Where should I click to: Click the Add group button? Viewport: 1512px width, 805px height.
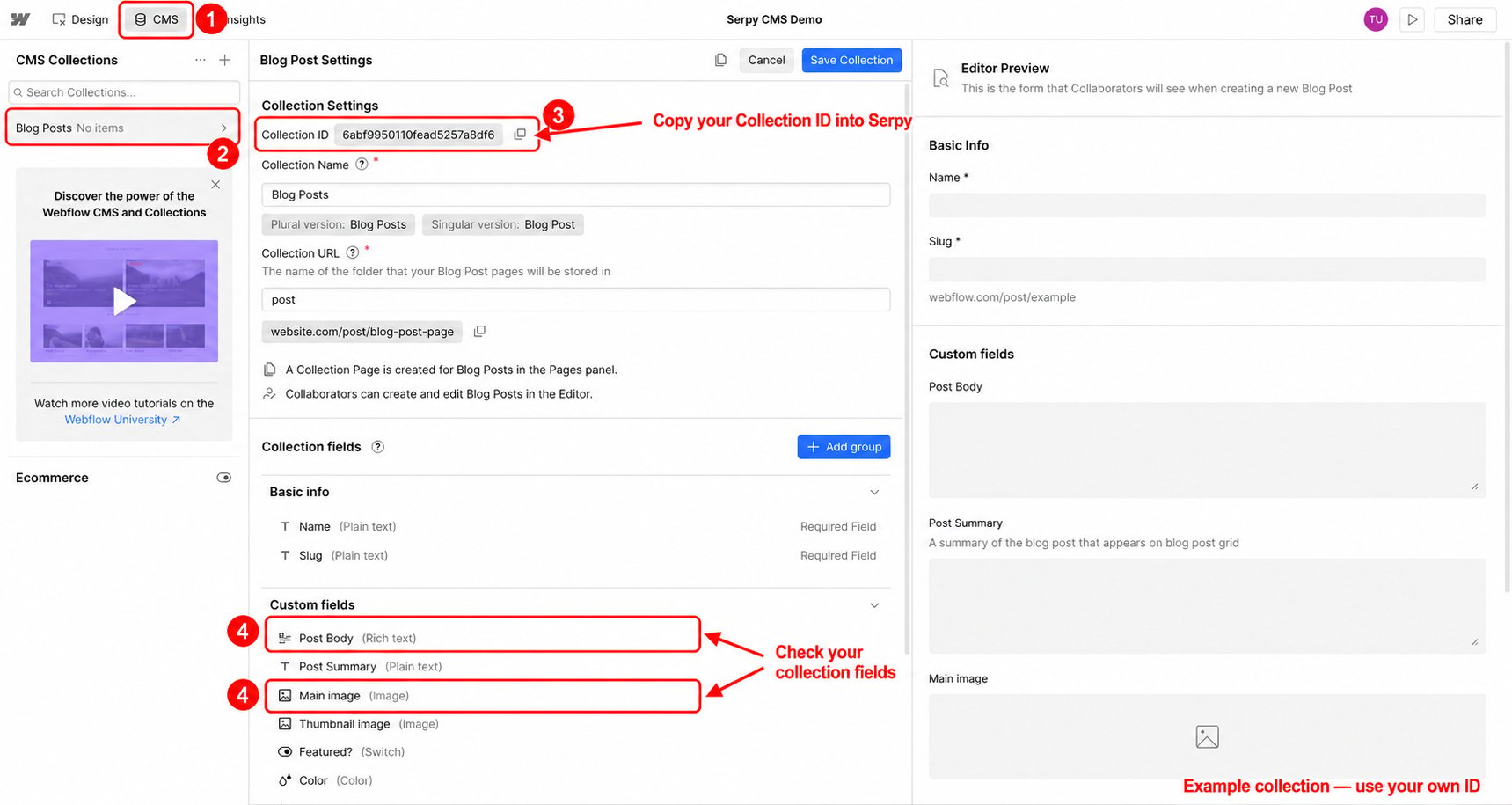click(x=844, y=447)
